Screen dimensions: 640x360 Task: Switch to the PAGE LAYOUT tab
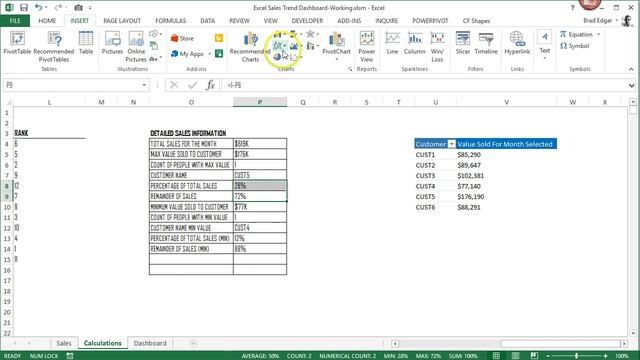tap(122, 20)
